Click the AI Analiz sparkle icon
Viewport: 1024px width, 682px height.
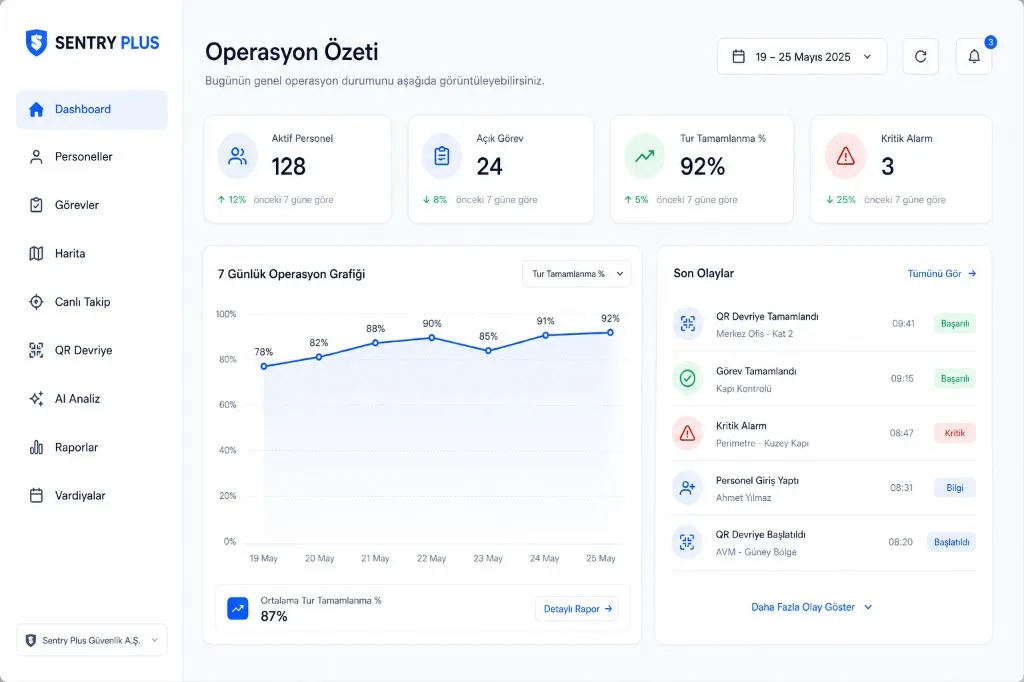[x=37, y=398]
